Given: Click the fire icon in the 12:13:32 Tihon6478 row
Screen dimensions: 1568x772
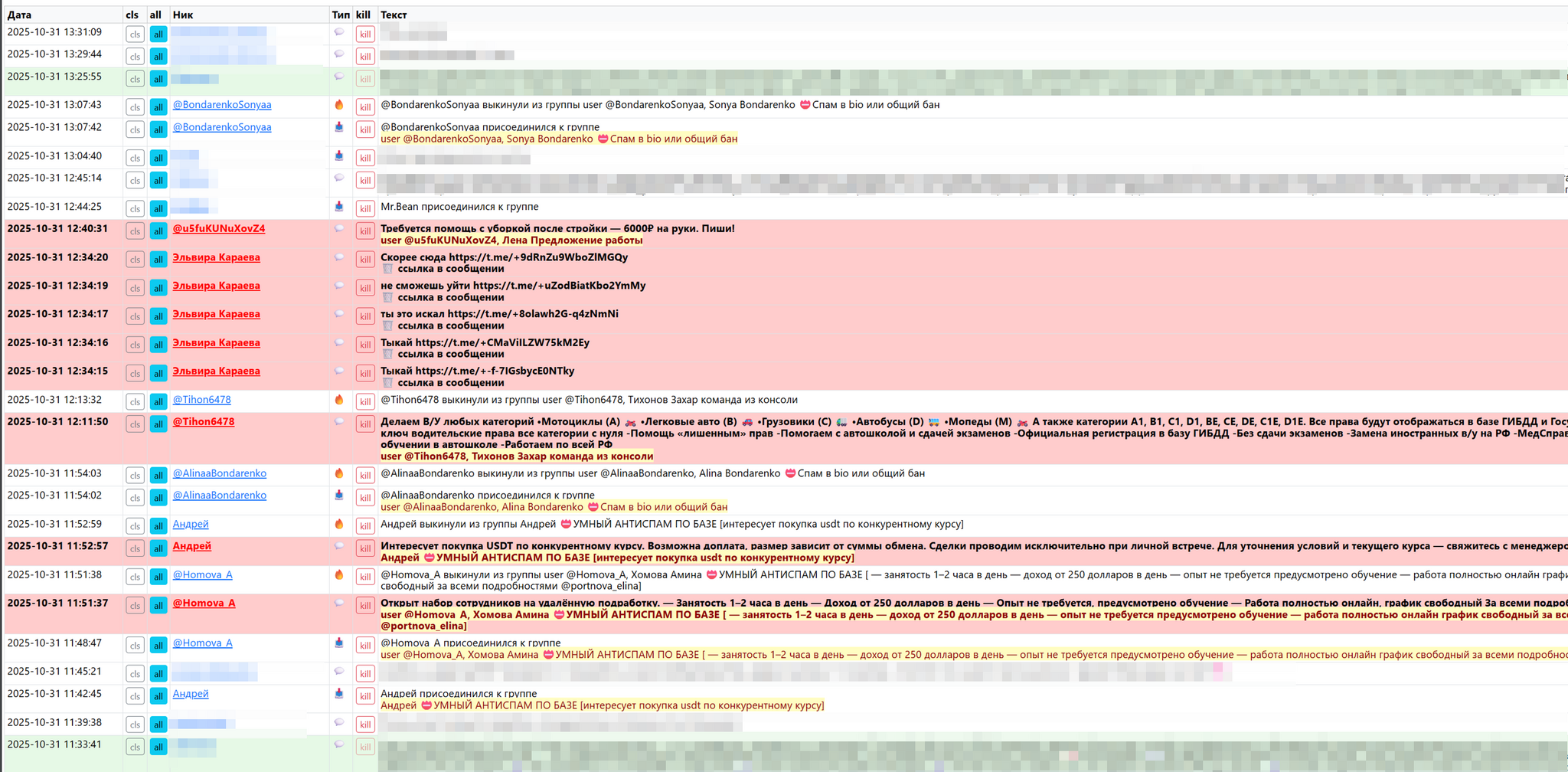Looking at the screenshot, I should (339, 400).
